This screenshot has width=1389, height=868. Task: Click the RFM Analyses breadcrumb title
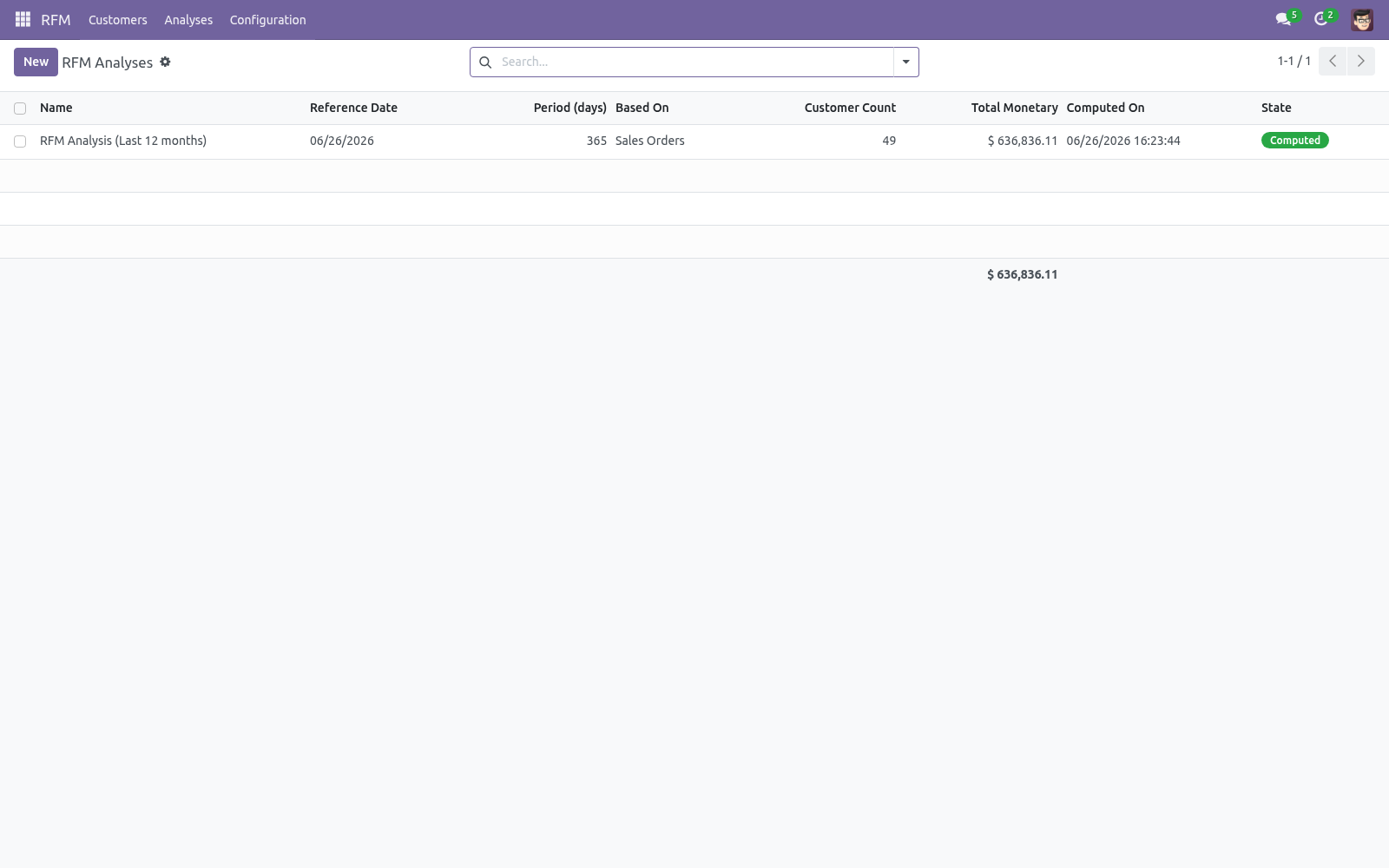[x=108, y=62]
